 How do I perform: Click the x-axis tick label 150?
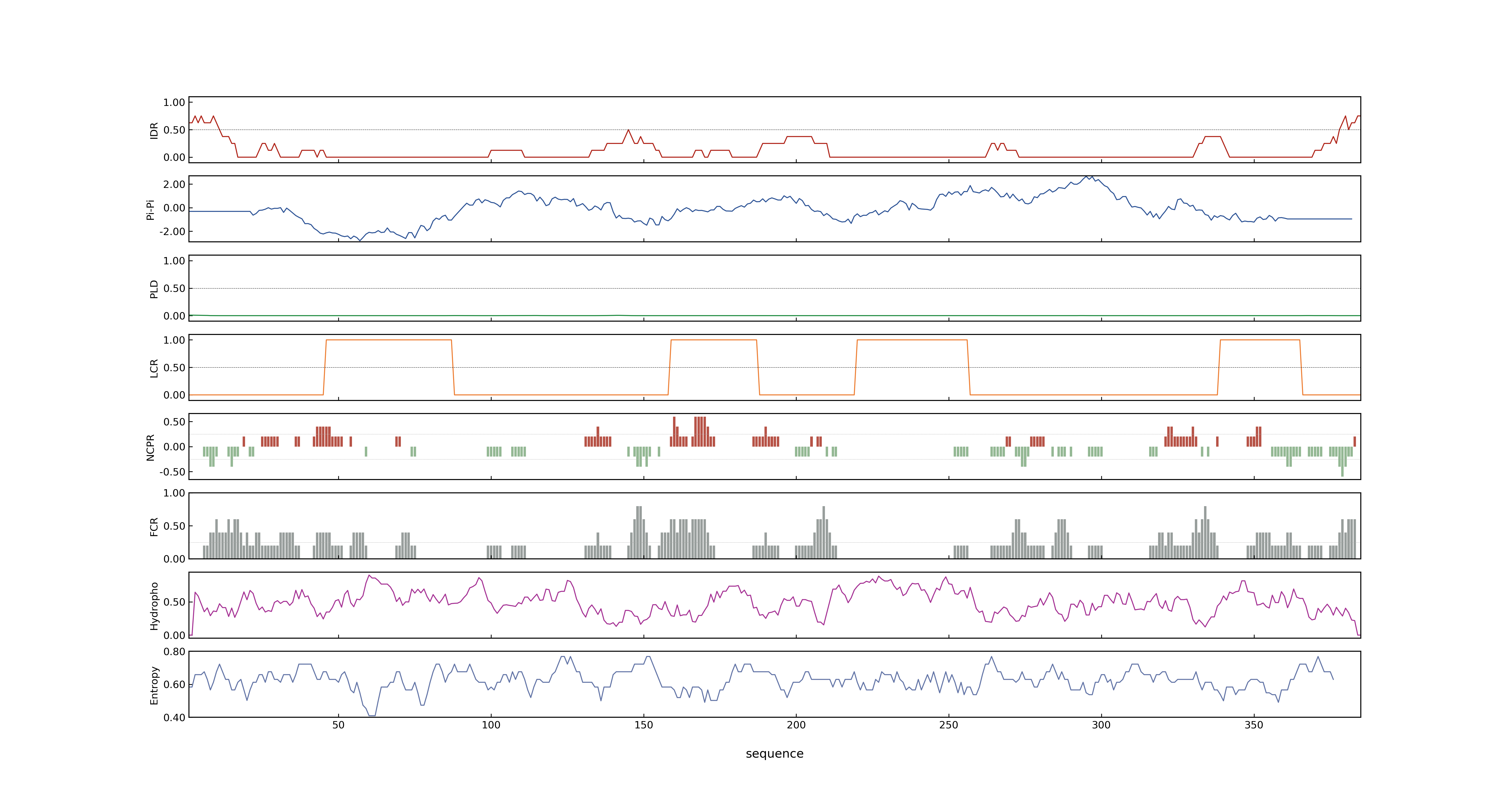point(644,725)
